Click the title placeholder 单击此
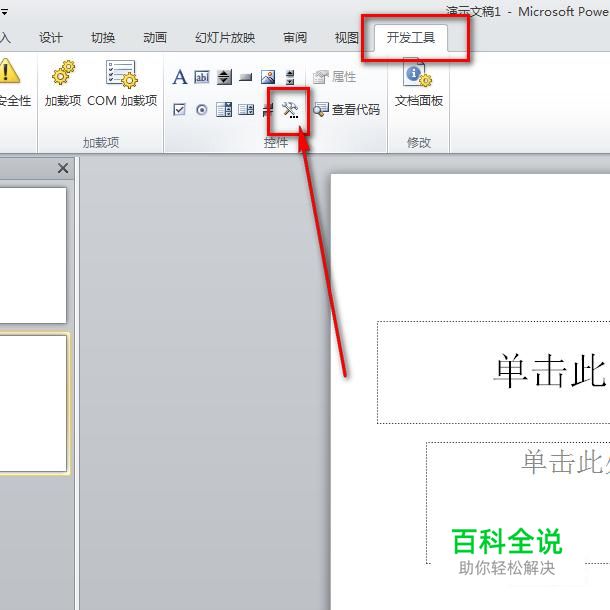Screen dimensions: 610x610 pos(493,372)
